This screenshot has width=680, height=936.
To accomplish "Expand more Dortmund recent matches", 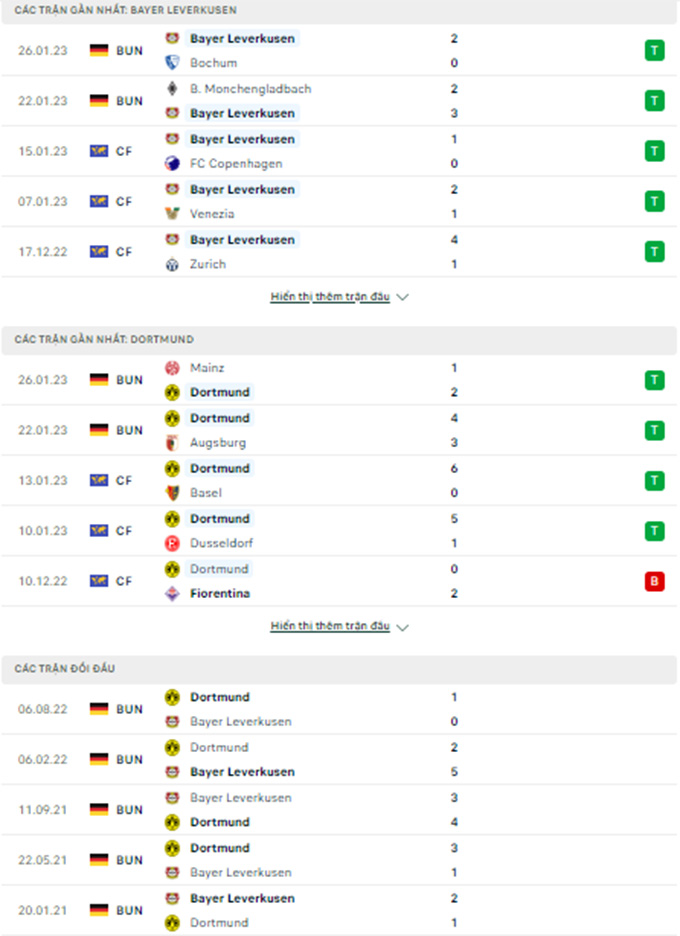I will (x=339, y=627).
